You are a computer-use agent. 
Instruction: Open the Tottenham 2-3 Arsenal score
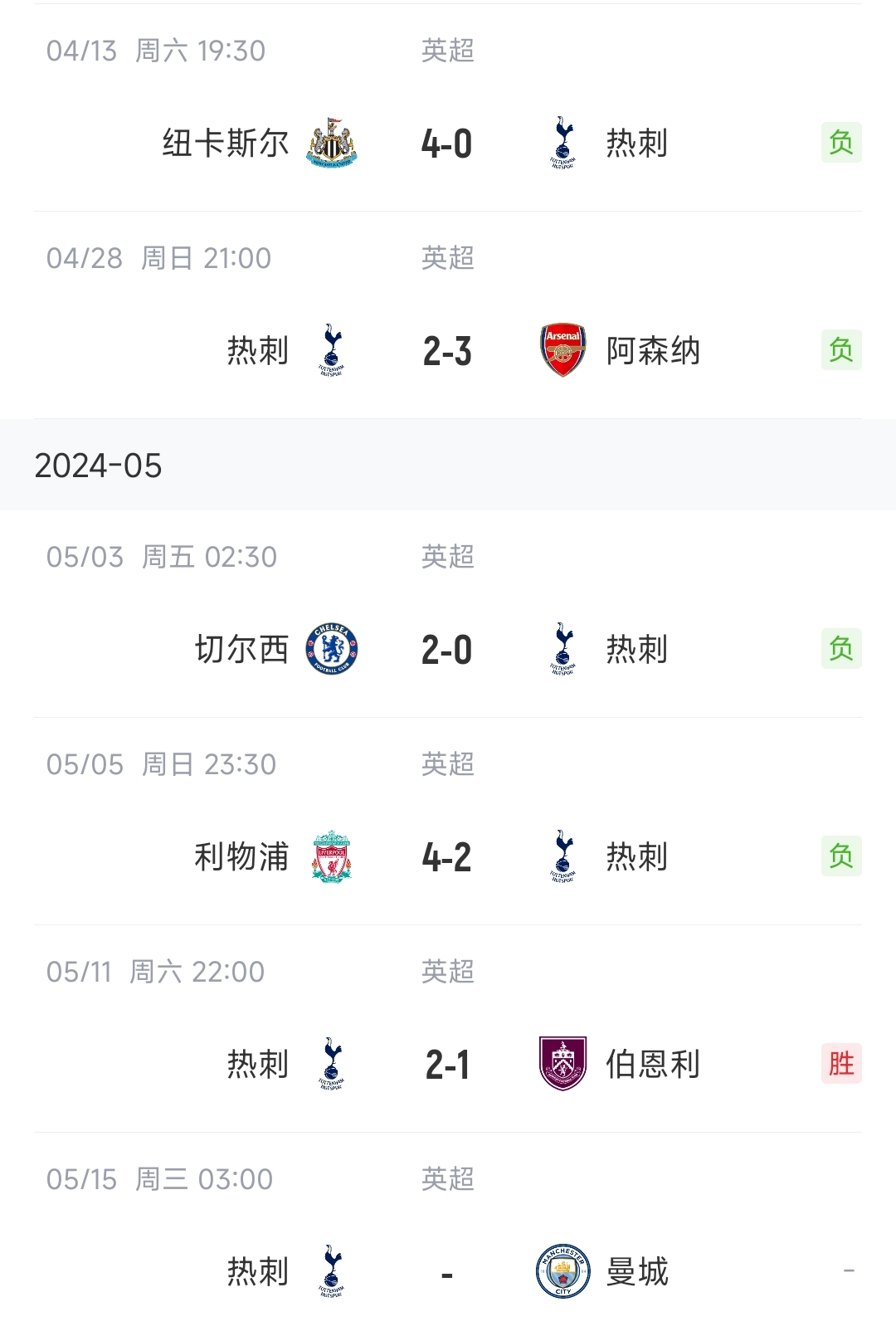(447, 351)
